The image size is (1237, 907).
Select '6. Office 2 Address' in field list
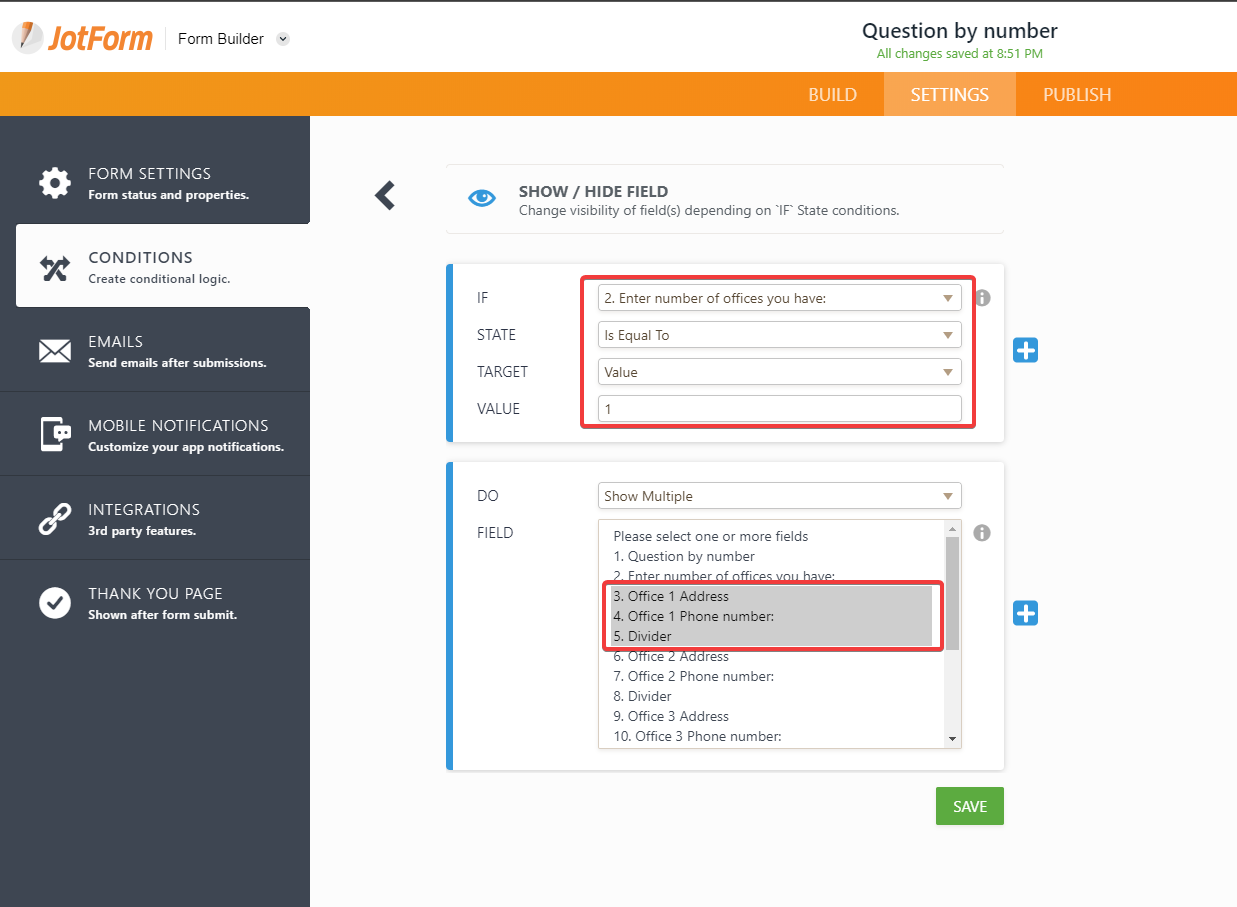(671, 656)
